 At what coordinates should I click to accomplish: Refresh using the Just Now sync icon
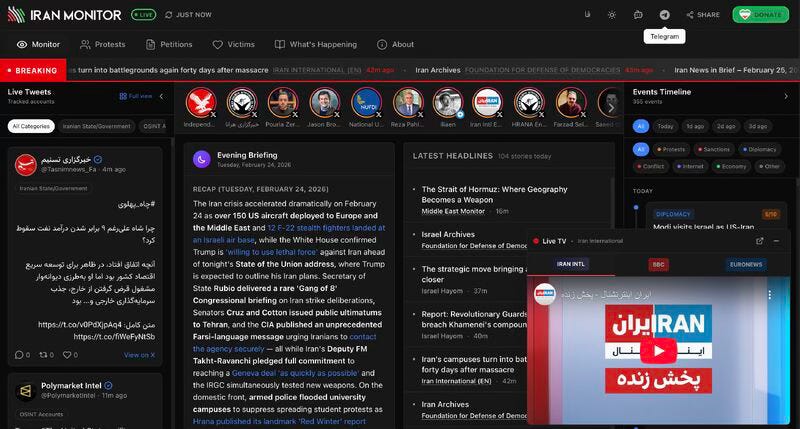point(168,15)
